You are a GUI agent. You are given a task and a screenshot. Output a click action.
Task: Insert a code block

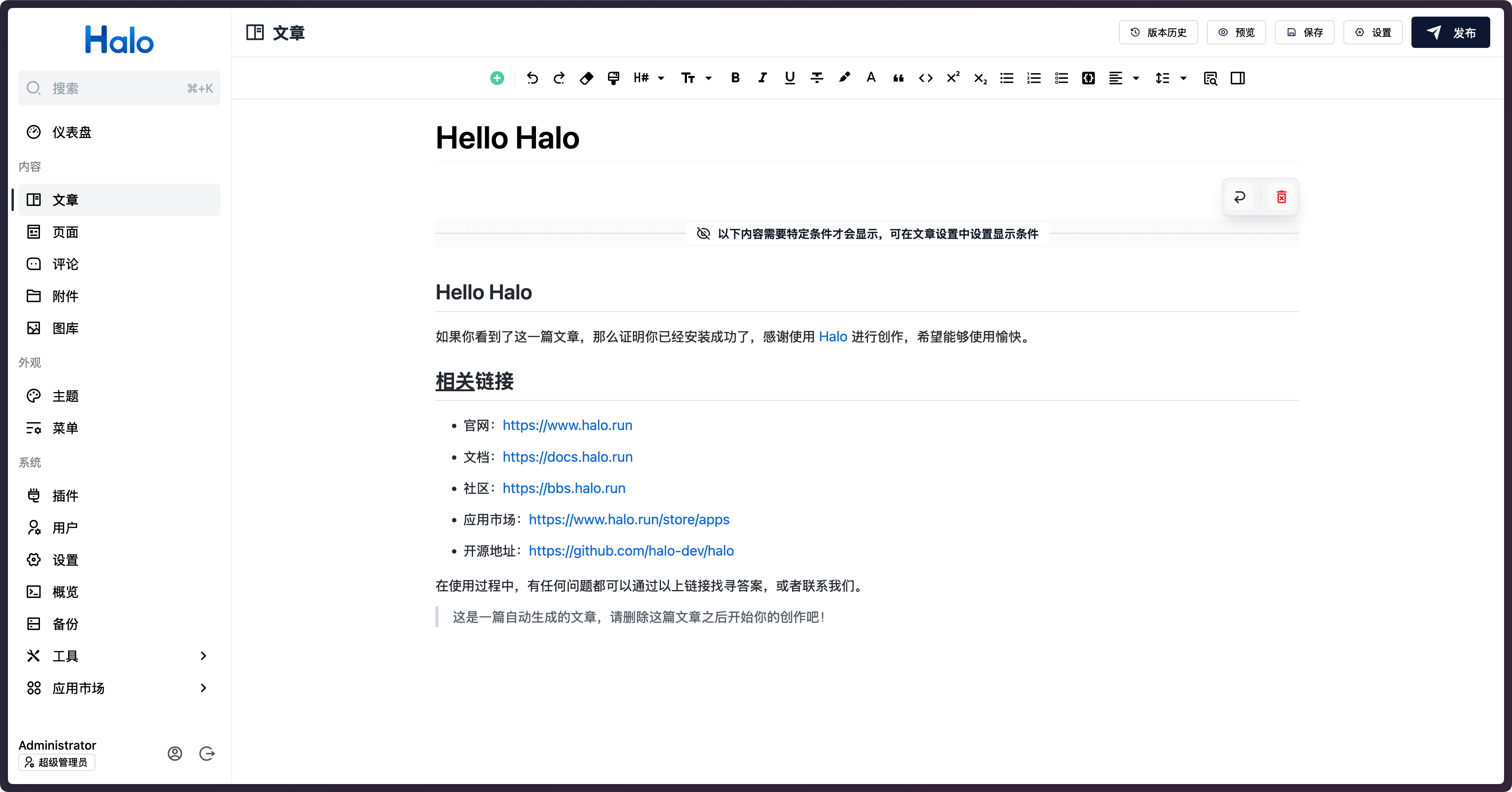click(x=1088, y=78)
